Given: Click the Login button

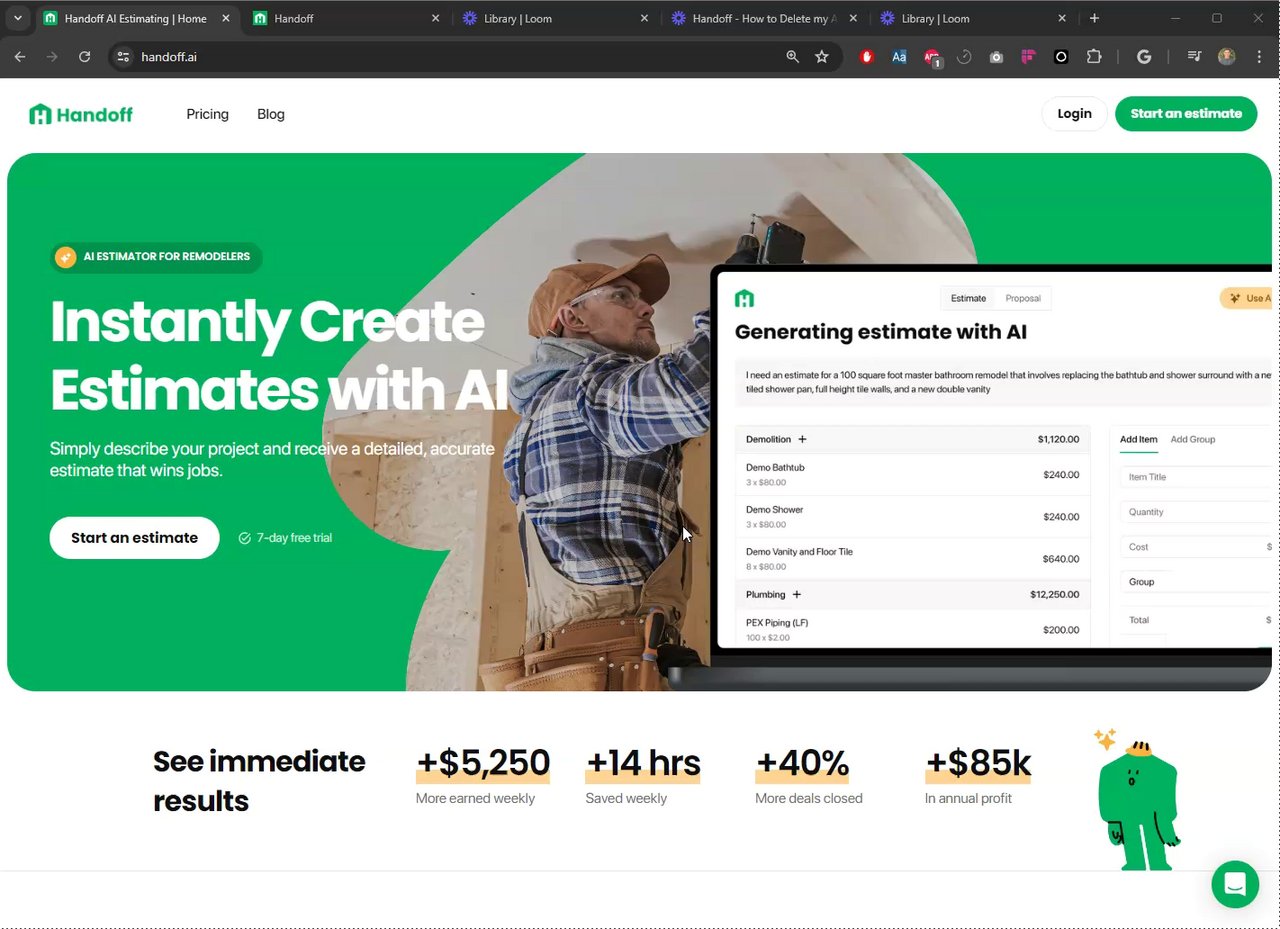Looking at the screenshot, I should pyautogui.click(x=1074, y=114).
